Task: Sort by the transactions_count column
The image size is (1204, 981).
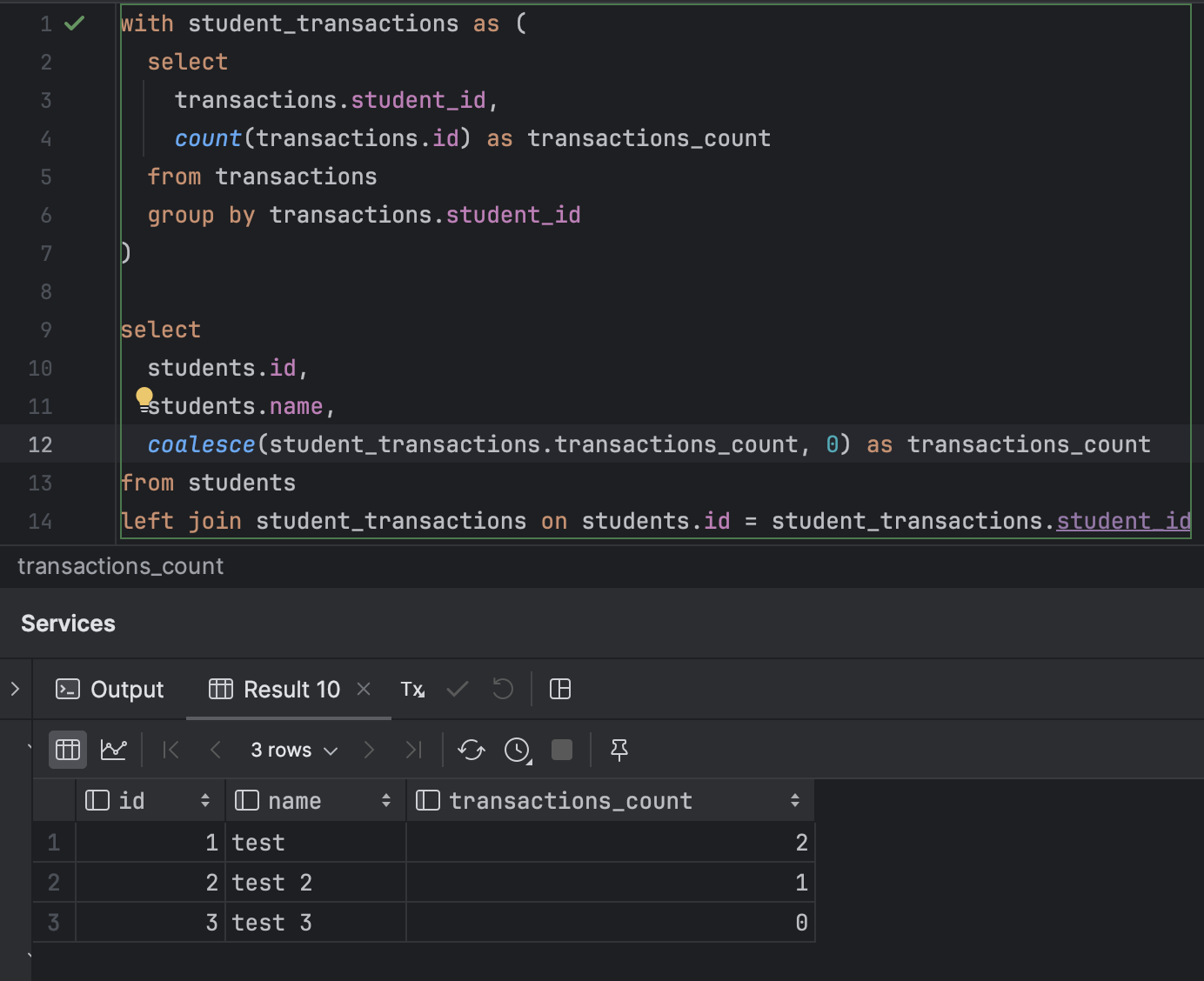Action: coord(794,801)
